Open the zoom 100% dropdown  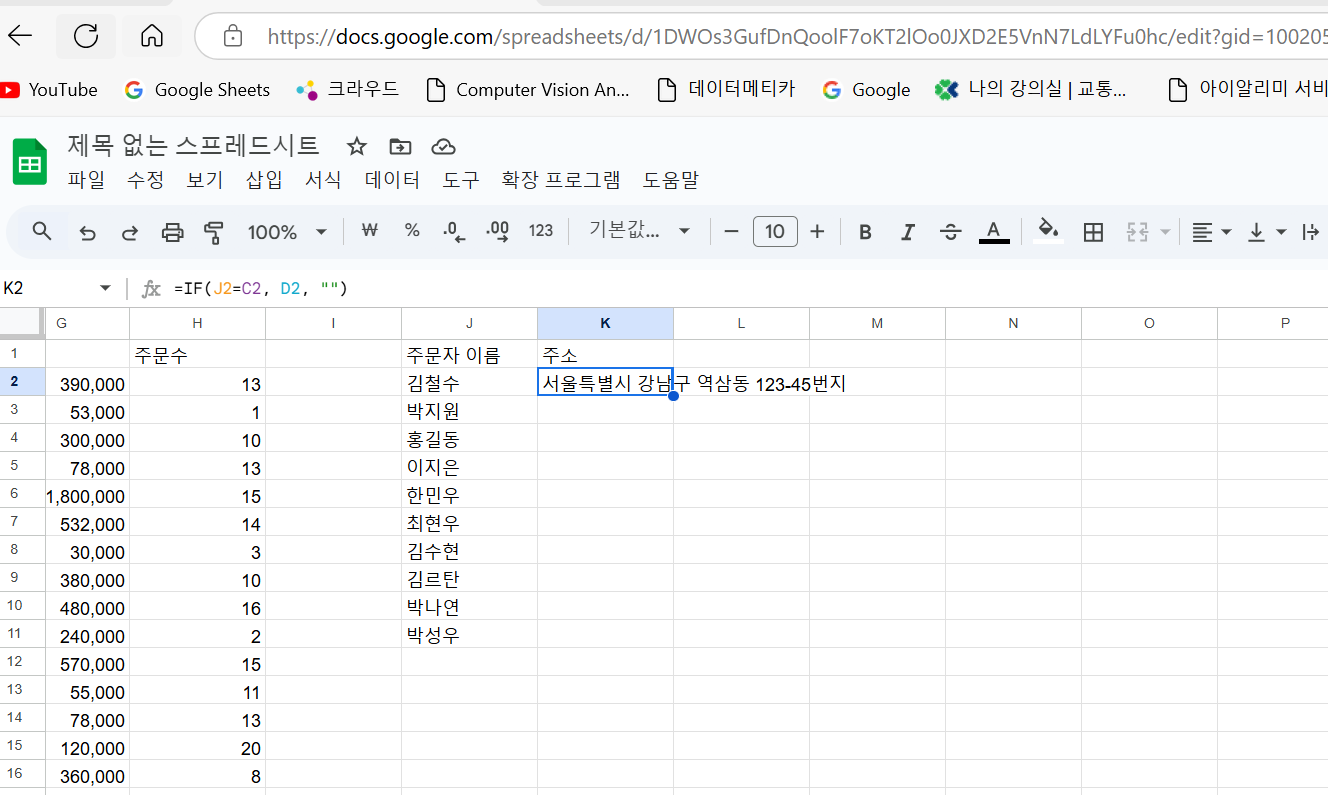pyautogui.click(x=288, y=232)
